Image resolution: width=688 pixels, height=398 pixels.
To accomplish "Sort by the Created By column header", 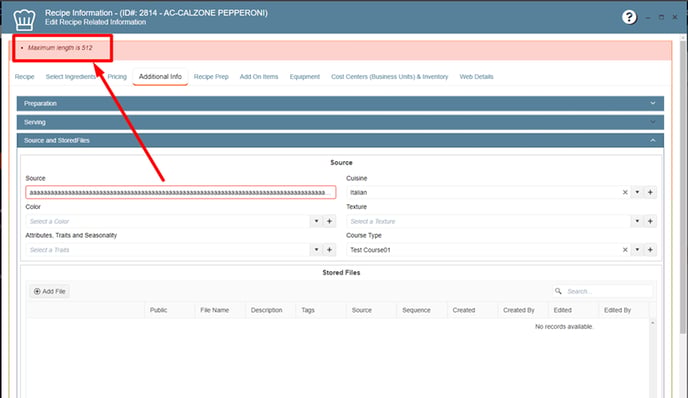I will tap(523, 310).
